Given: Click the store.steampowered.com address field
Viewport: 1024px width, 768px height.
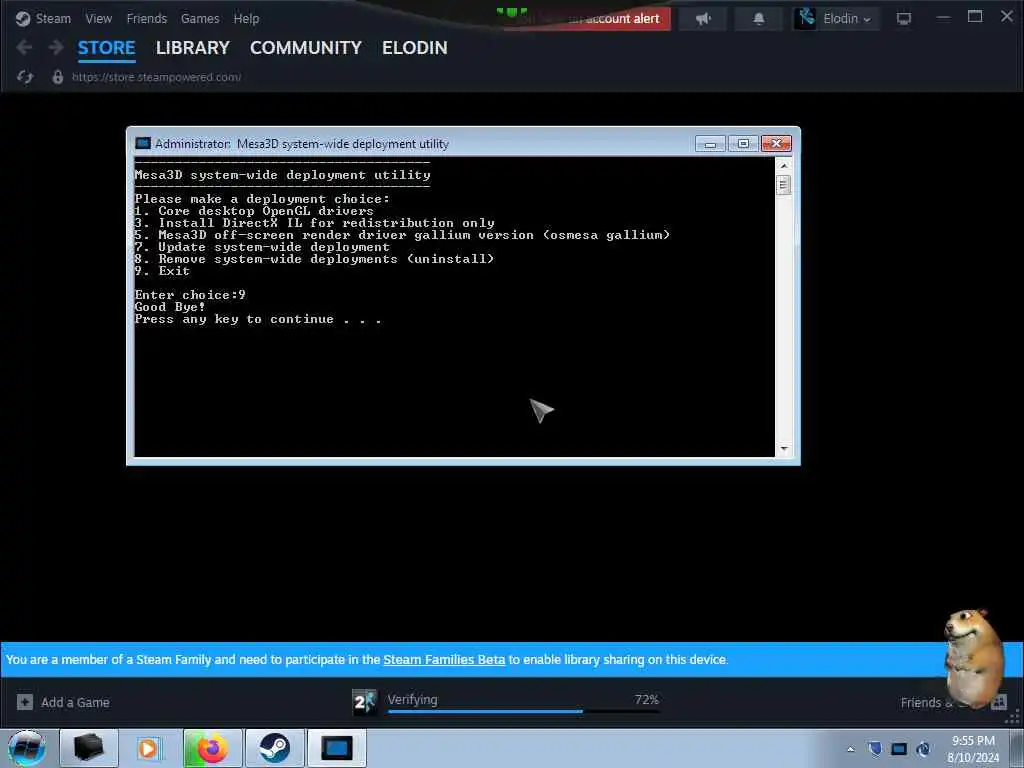Looking at the screenshot, I should coord(157,77).
